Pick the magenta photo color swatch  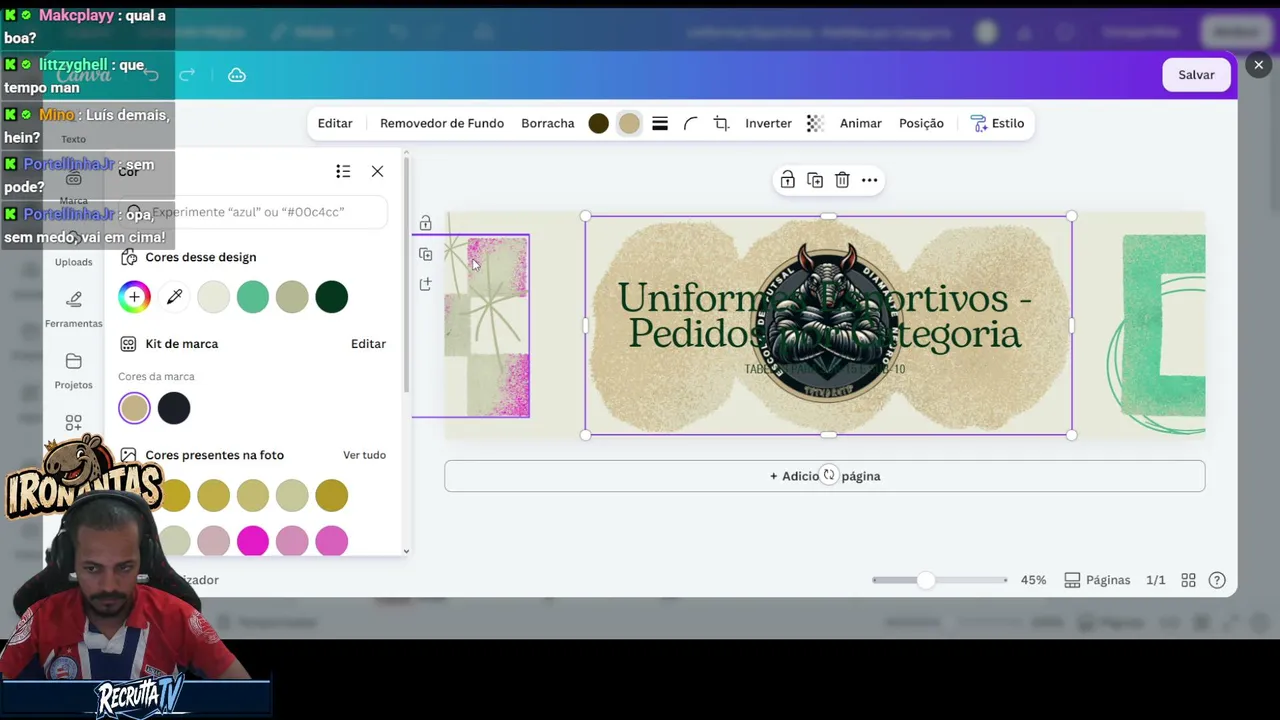pyautogui.click(x=253, y=541)
